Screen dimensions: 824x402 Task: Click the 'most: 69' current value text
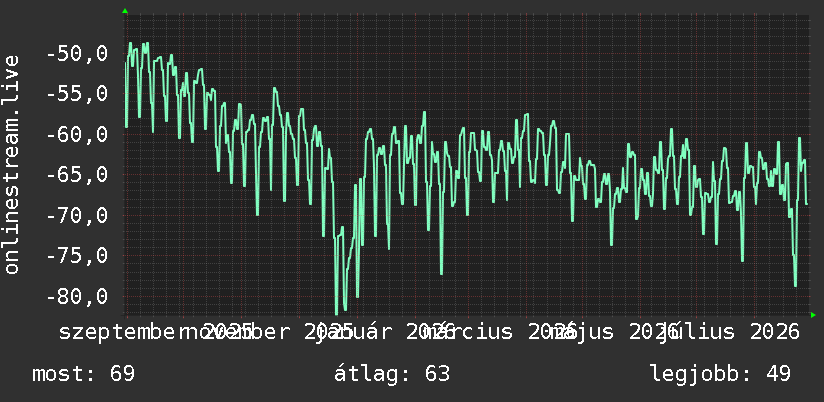[x=84, y=374]
